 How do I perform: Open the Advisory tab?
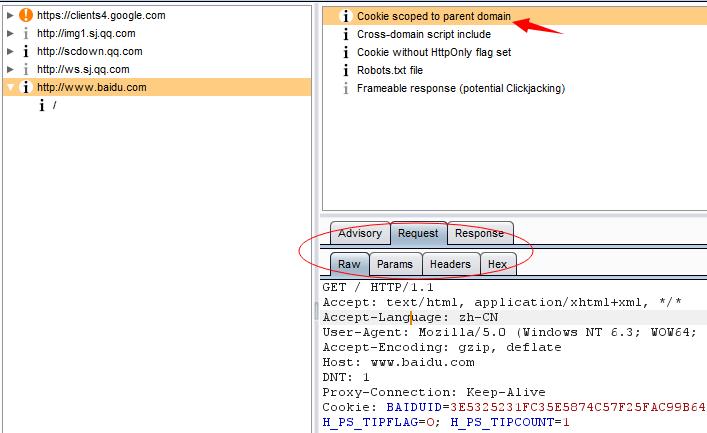coord(360,233)
